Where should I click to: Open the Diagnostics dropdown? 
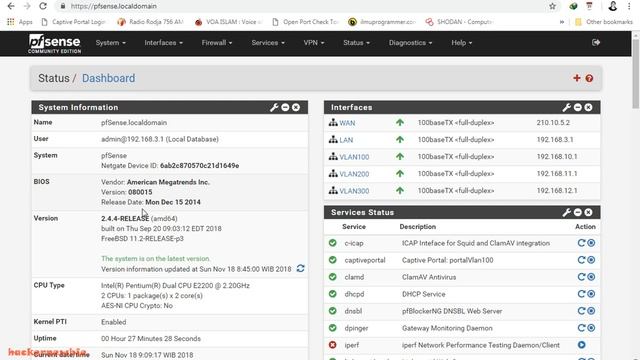coord(410,43)
